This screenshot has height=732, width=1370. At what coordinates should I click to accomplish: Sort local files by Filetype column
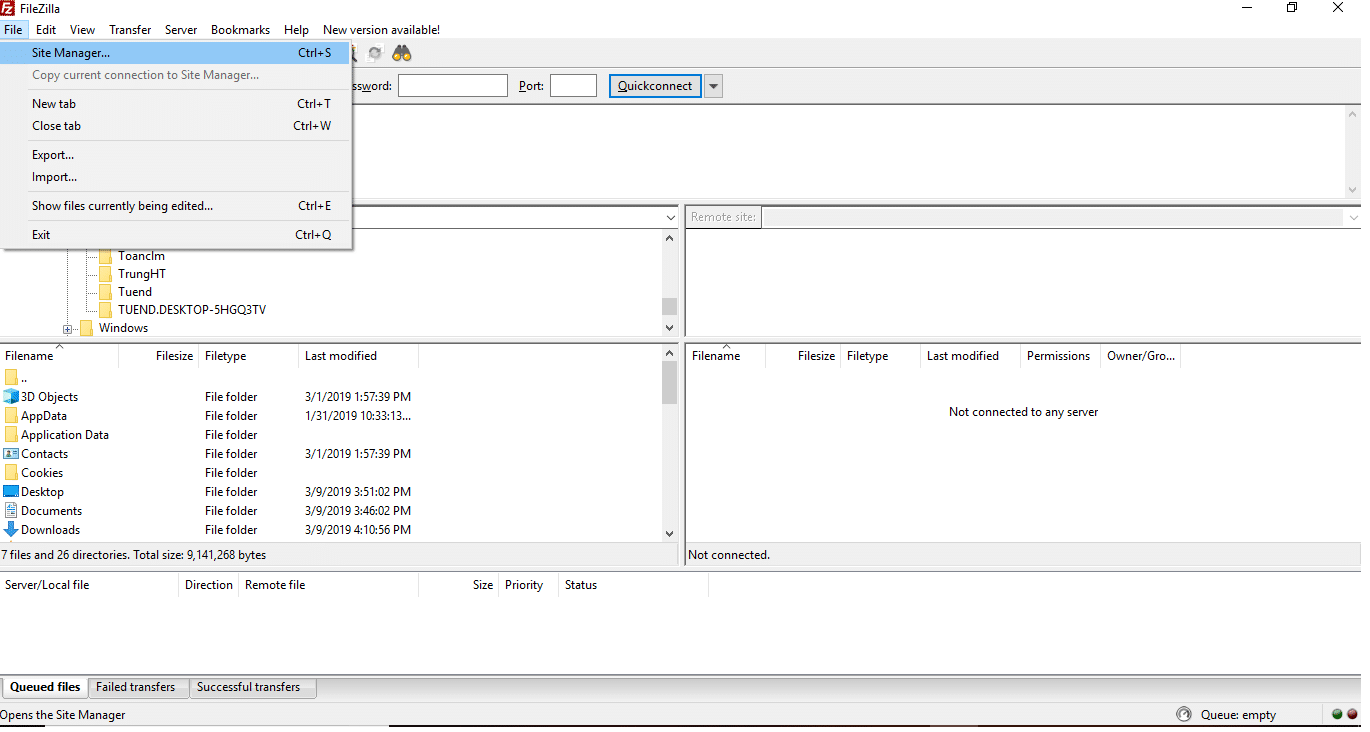click(x=249, y=356)
